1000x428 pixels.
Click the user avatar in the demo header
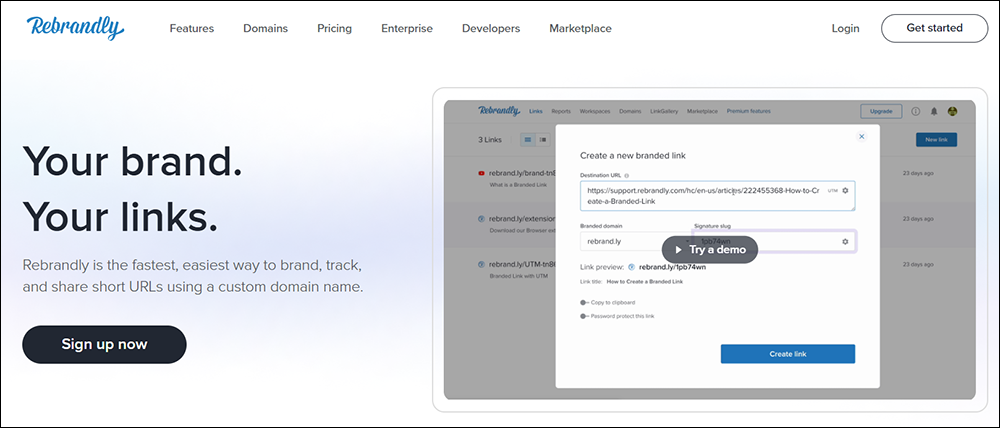click(952, 111)
